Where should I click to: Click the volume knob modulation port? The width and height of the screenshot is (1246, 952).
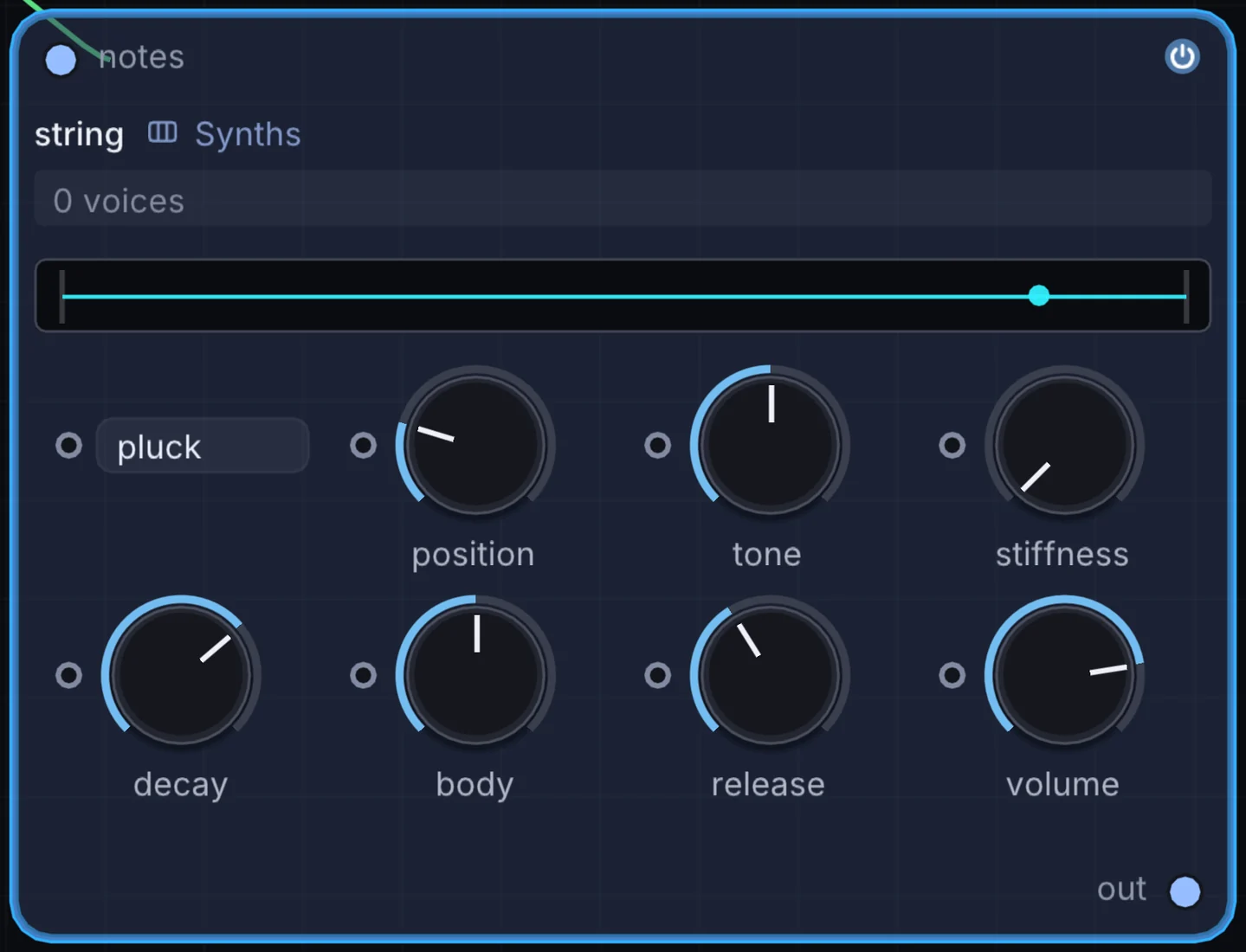click(x=952, y=675)
